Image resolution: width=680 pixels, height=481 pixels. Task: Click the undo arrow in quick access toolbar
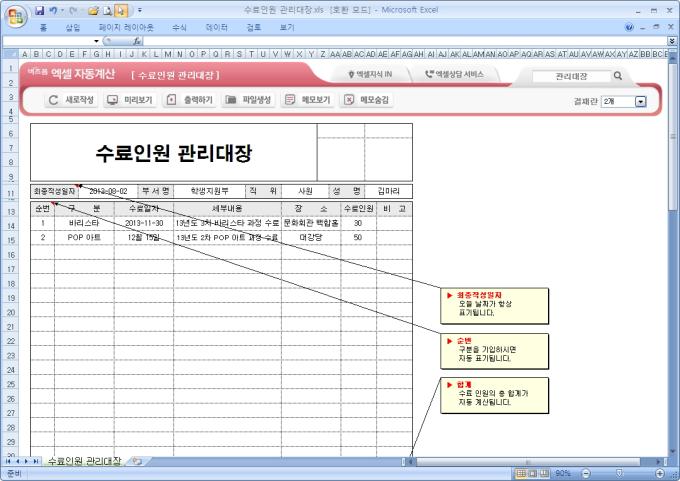[x=53, y=10]
